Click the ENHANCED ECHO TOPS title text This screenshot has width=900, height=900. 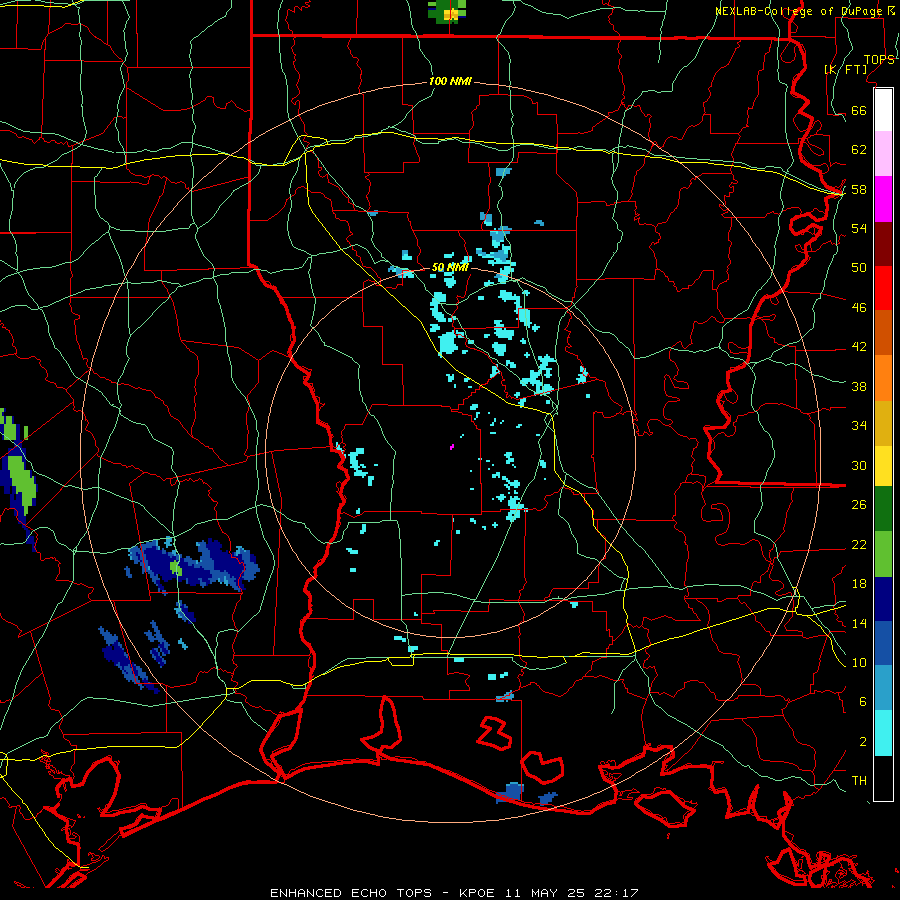pyautogui.click(x=351, y=893)
